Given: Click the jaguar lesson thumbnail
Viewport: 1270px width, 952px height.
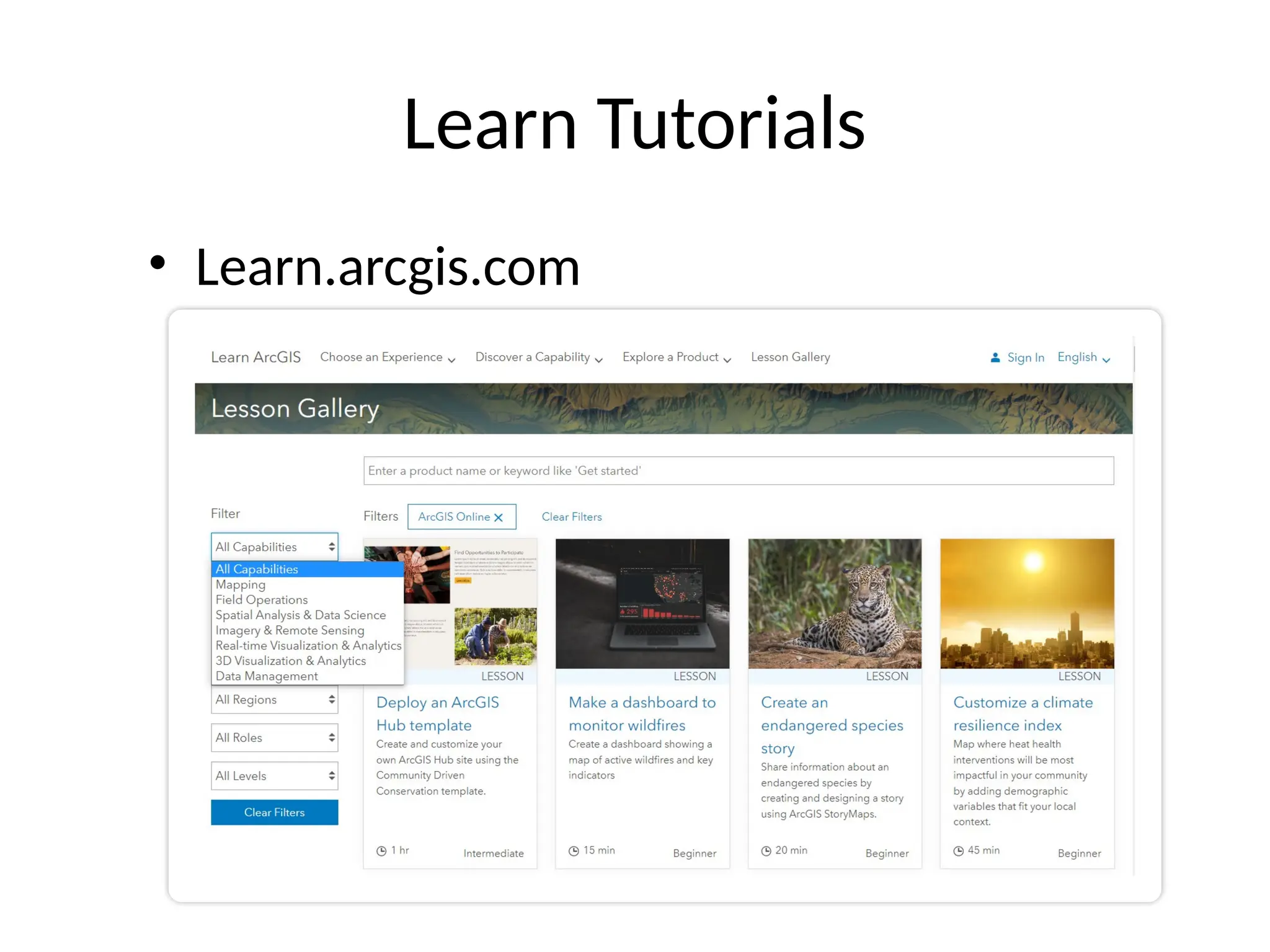Looking at the screenshot, I should click(835, 604).
